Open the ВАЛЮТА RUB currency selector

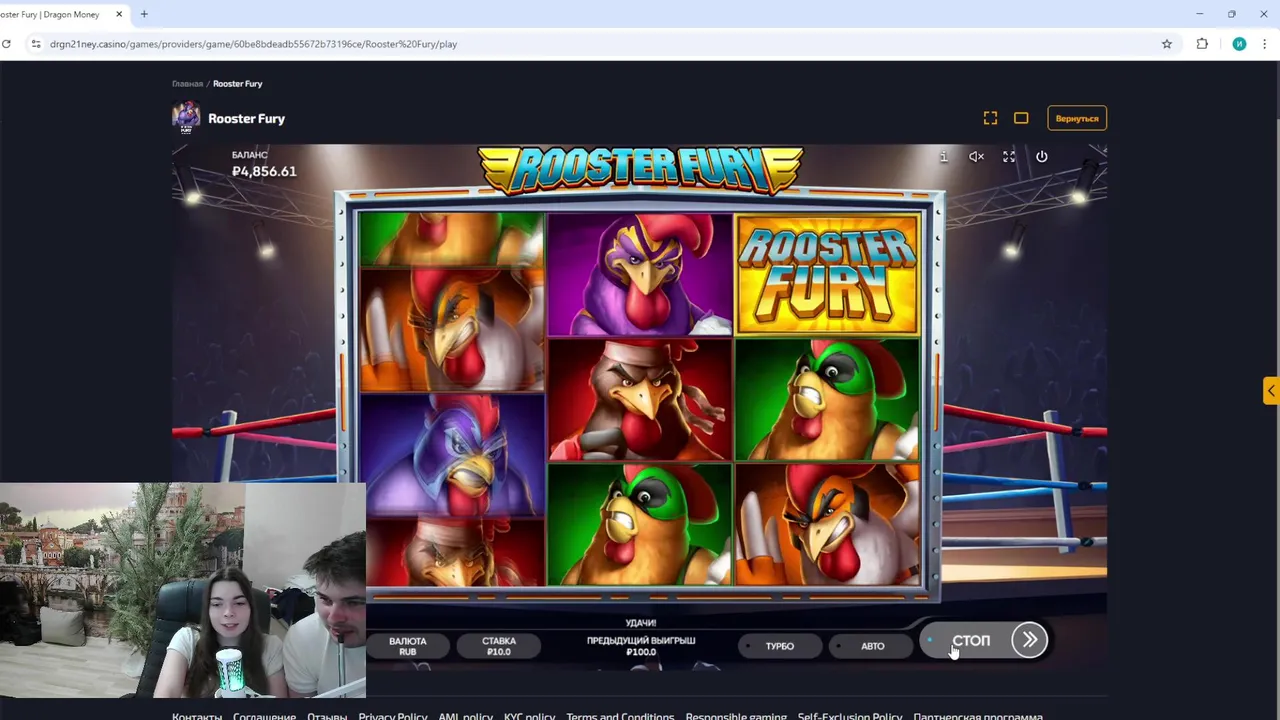pyautogui.click(x=407, y=646)
